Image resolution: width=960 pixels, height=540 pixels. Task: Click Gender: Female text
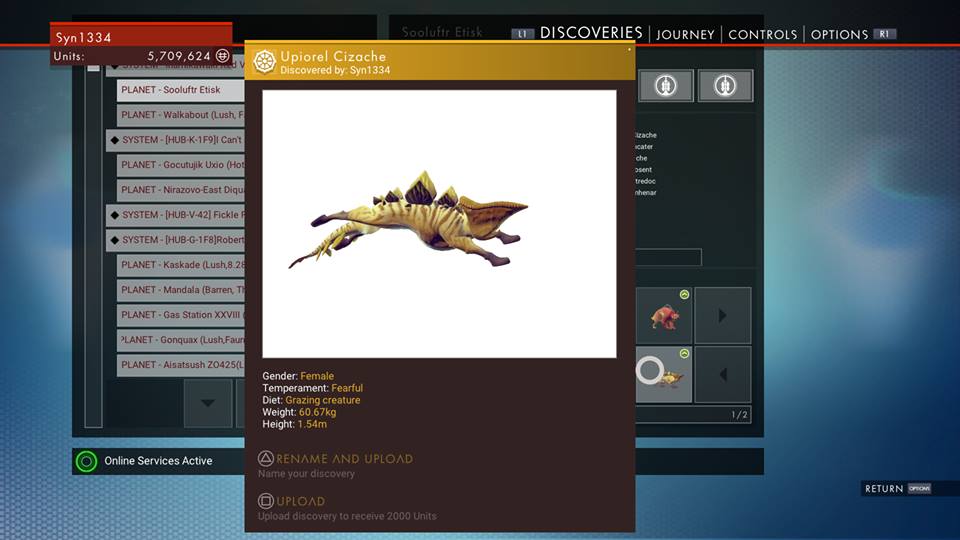[x=298, y=376]
